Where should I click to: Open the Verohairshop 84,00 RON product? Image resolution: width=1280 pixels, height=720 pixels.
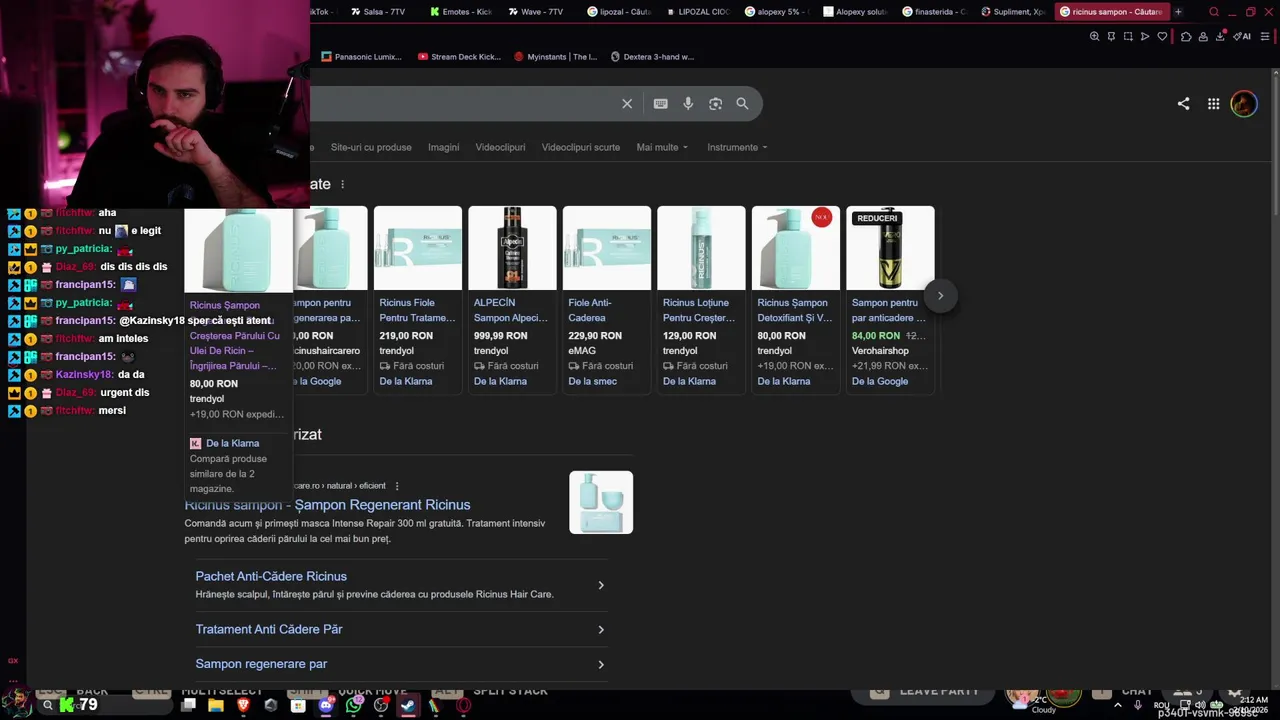coord(890,299)
